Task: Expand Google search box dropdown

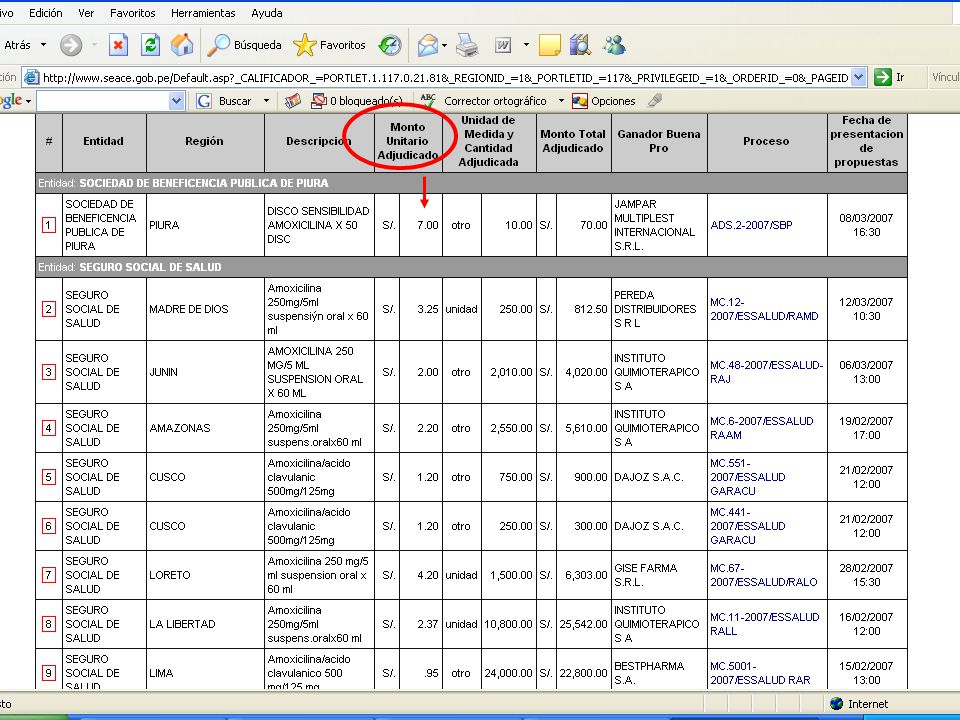Action: pos(176,101)
